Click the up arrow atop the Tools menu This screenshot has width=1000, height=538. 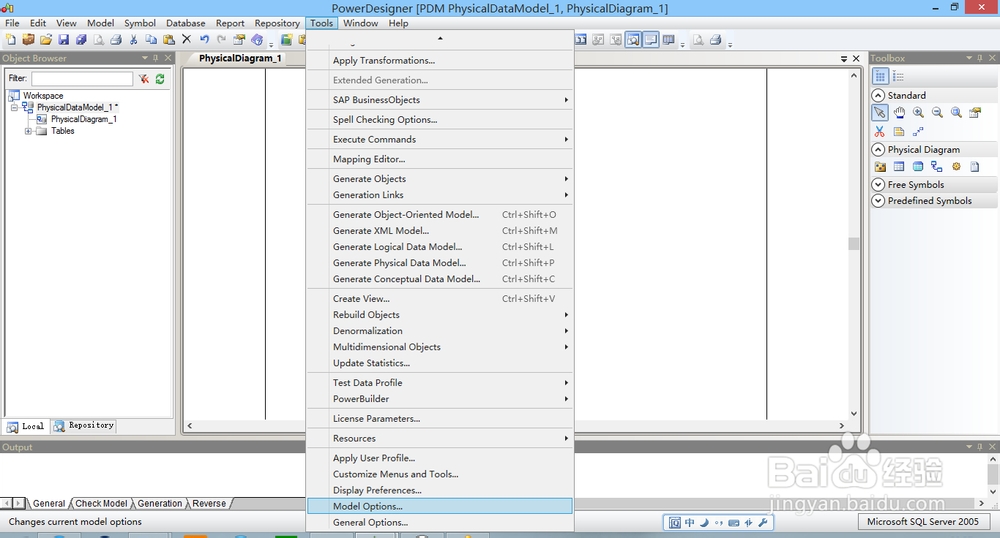pyautogui.click(x=440, y=39)
